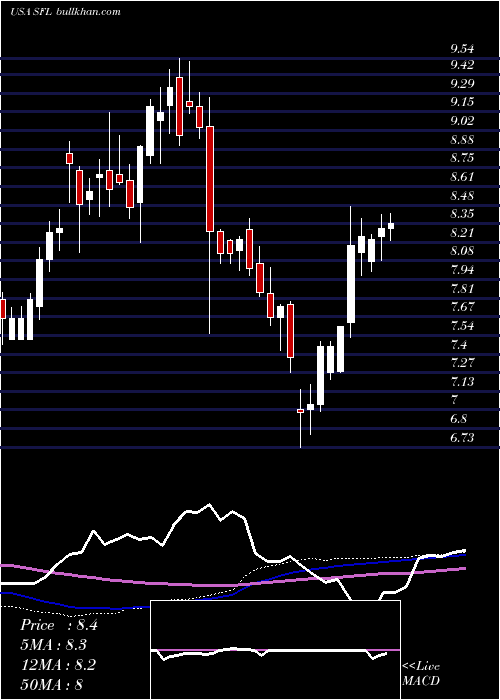Click the 9.15 price level label
Viewport: 500px width, 700px height.
coord(462,102)
